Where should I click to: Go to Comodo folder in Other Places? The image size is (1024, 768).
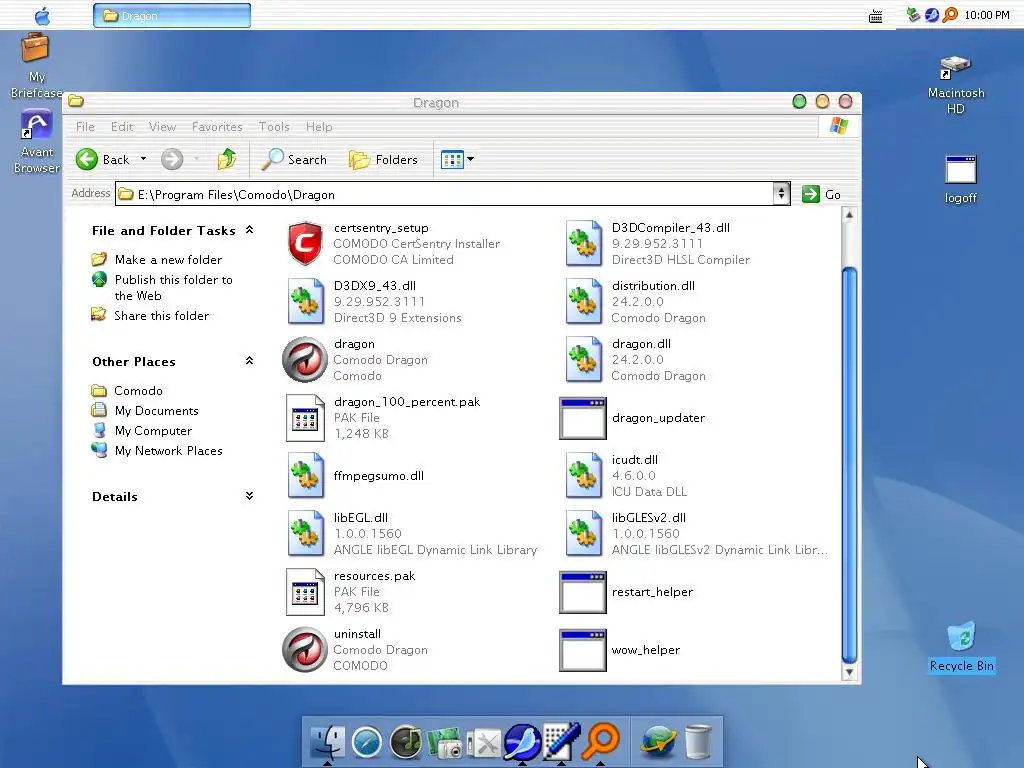click(x=138, y=391)
